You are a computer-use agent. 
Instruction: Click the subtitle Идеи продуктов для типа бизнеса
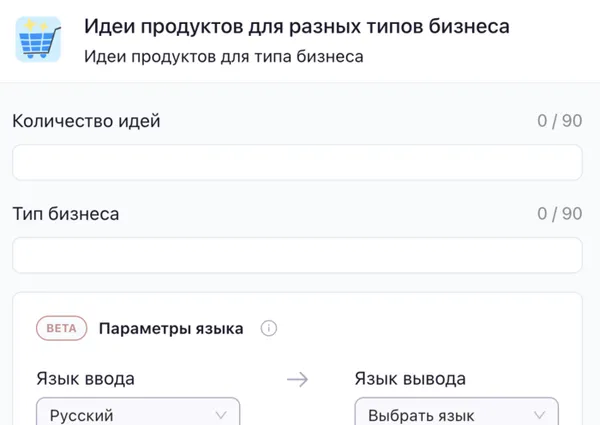223,56
